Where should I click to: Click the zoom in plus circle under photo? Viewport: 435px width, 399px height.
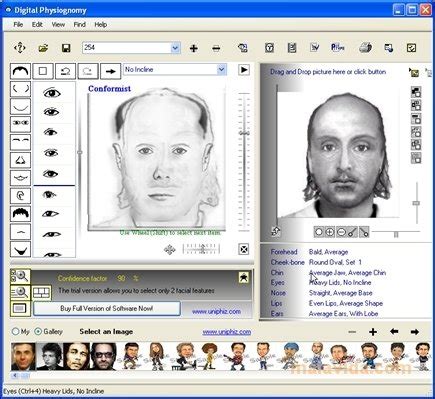tap(329, 232)
